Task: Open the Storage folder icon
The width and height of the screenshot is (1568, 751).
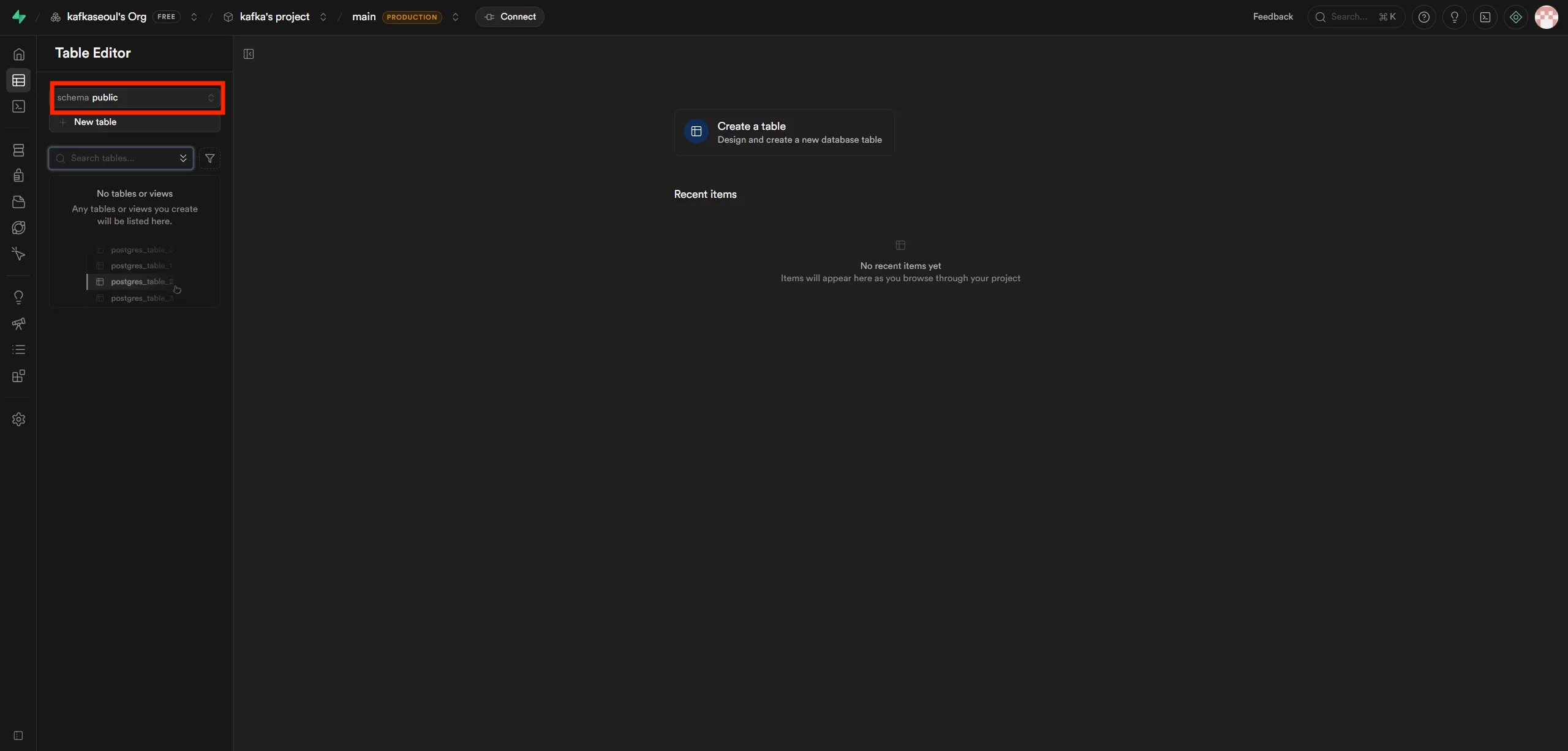Action: (18, 202)
